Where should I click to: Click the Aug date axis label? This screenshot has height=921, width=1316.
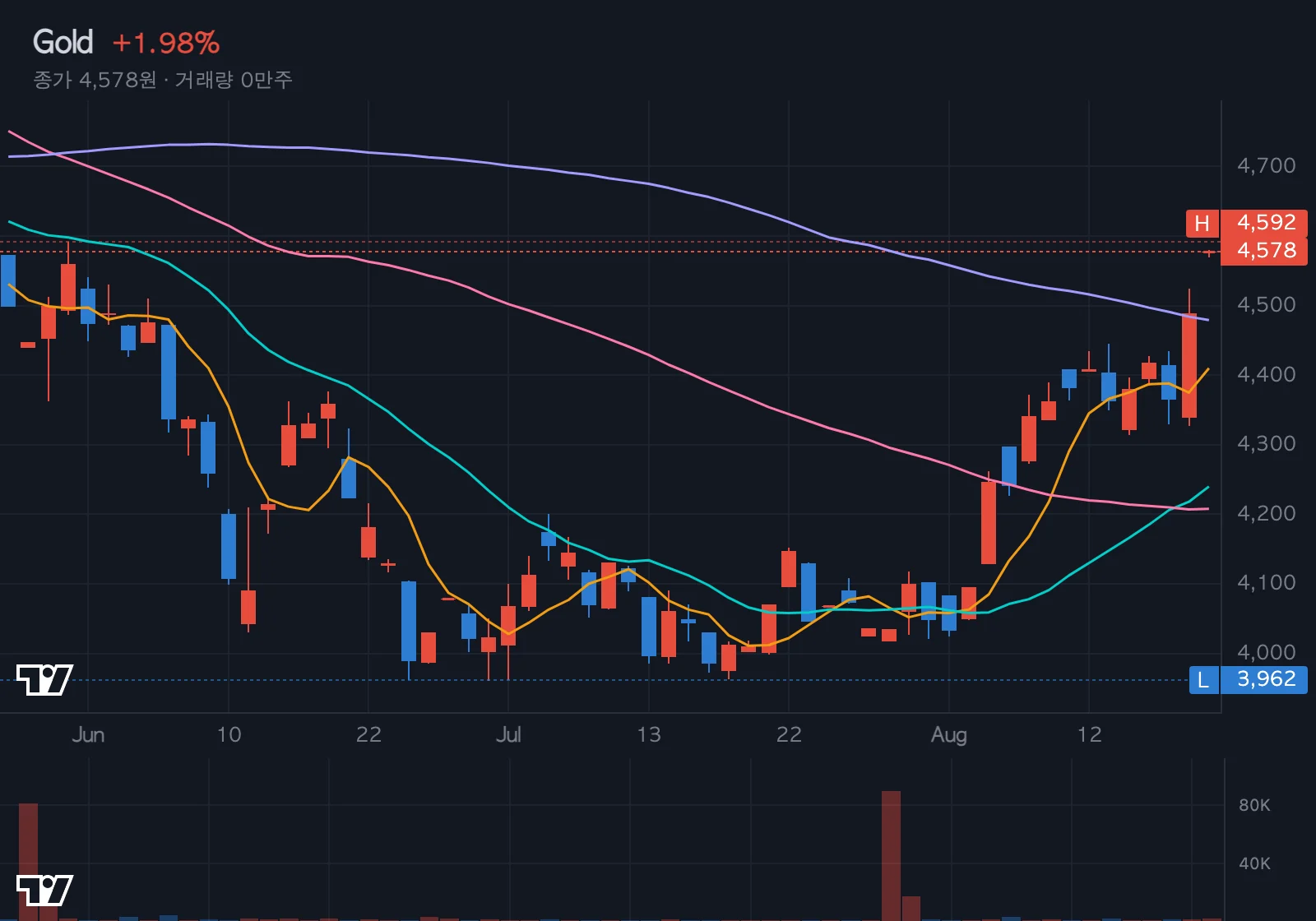(948, 734)
